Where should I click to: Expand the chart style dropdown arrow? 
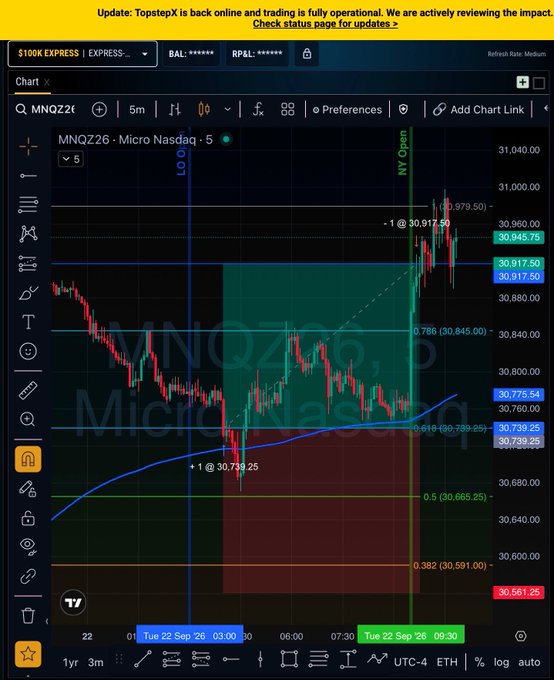[x=227, y=110]
